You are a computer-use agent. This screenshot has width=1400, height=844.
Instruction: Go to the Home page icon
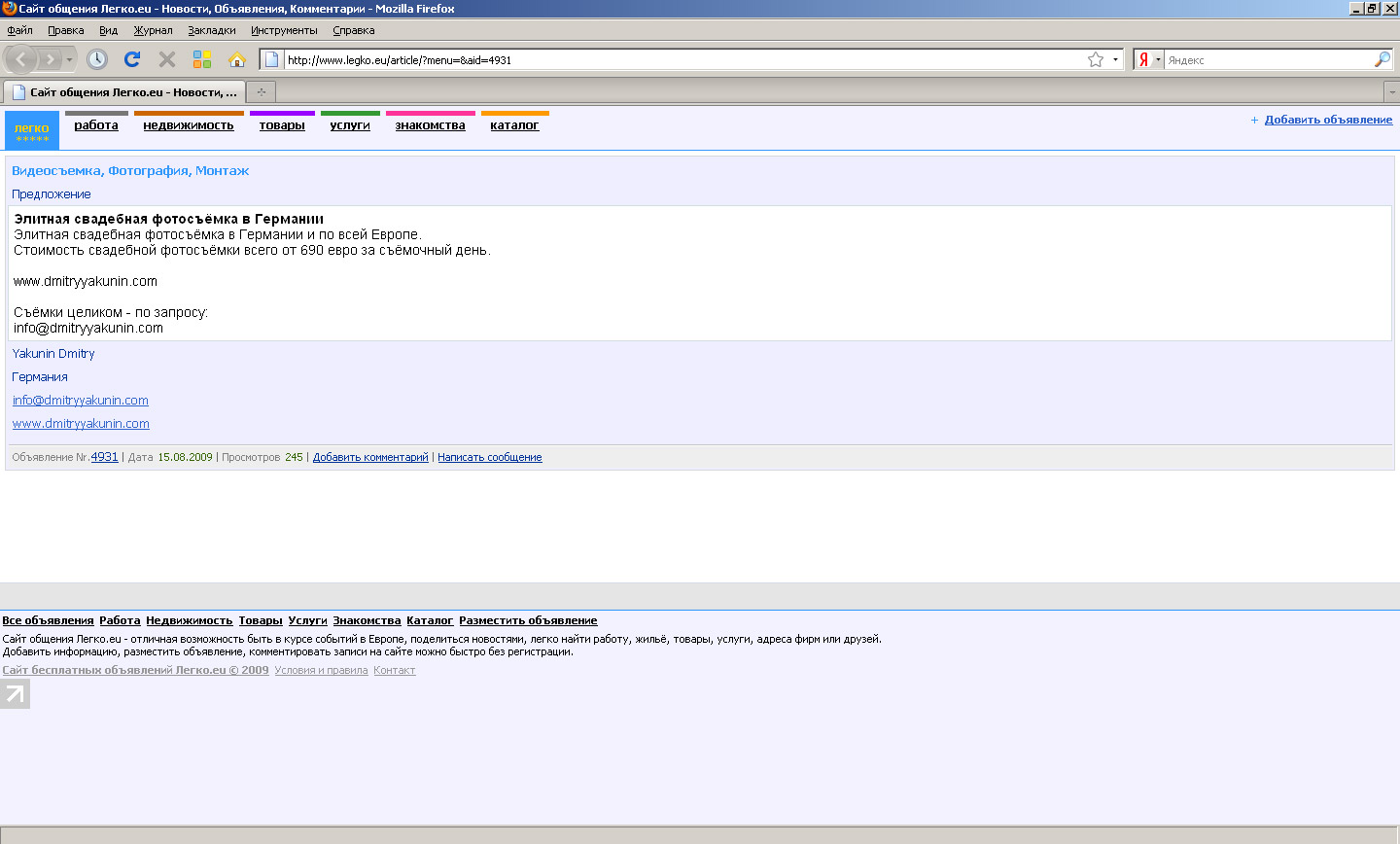pyautogui.click(x=237, y=59)
